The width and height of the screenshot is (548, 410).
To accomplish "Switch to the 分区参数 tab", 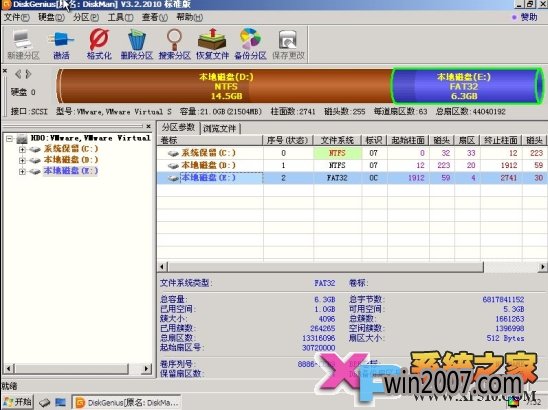I will click(x=178, y=128).
